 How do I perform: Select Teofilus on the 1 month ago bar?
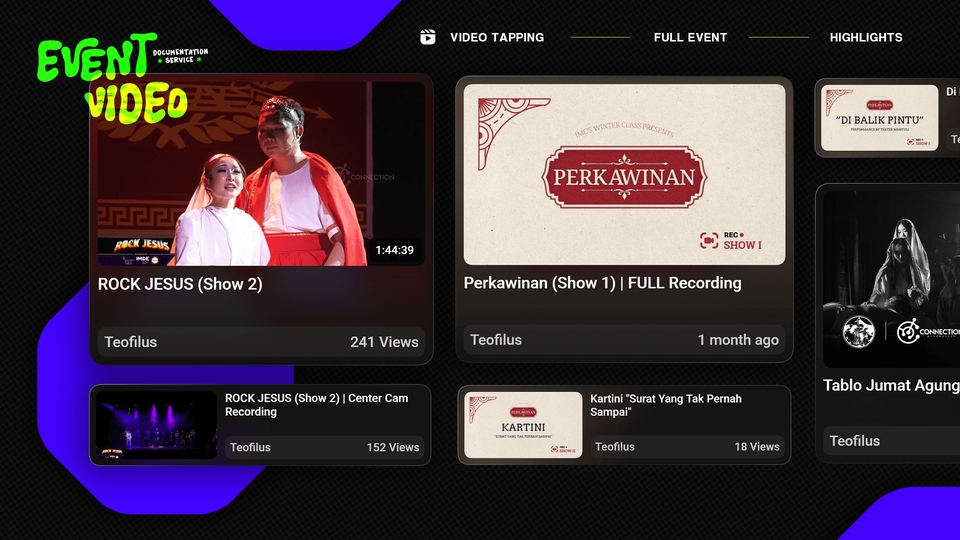click(496, 340)
